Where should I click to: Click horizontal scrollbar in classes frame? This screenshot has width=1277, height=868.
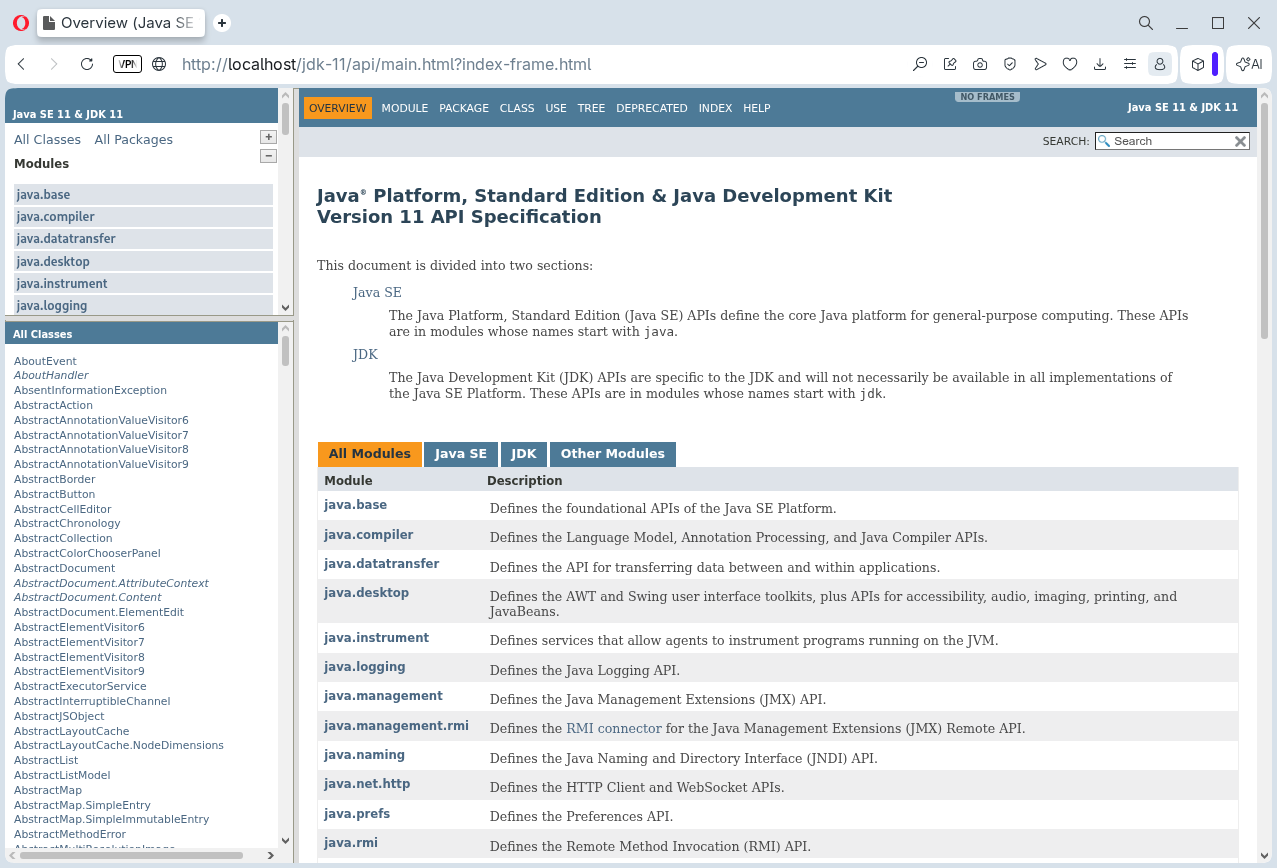(x=131, y=856)
